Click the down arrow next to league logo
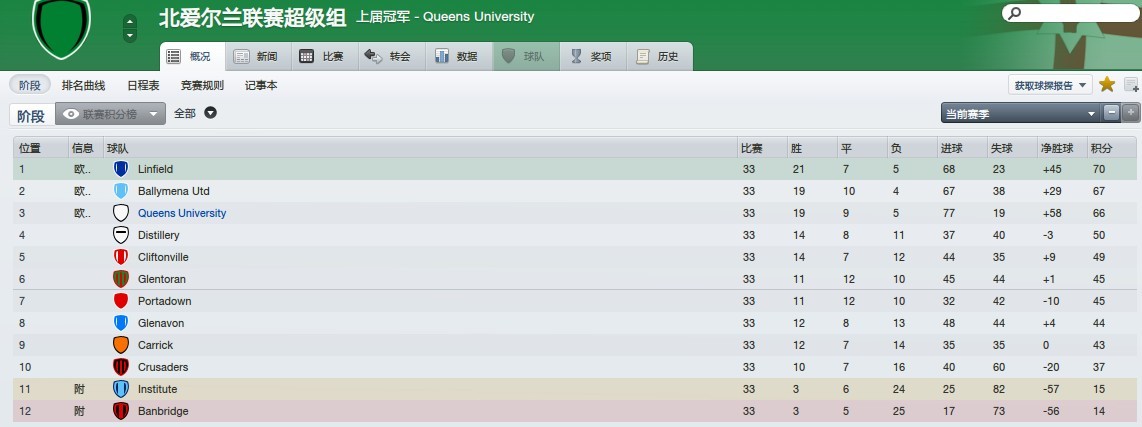Screen dimensions: 1142x427 click(130, 35)
